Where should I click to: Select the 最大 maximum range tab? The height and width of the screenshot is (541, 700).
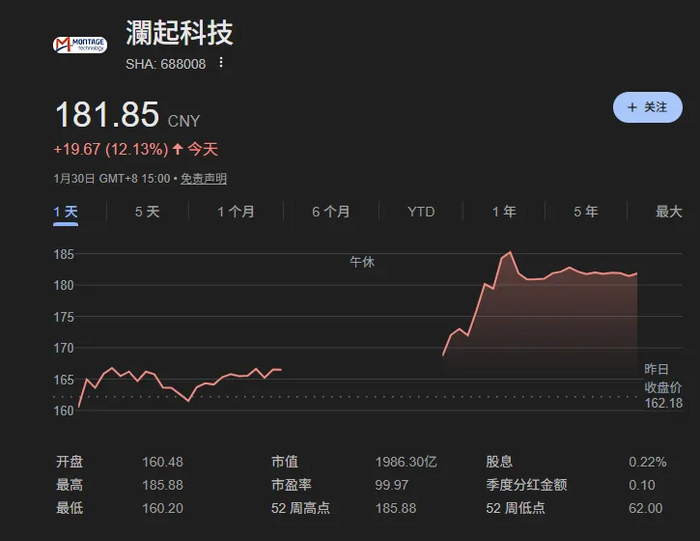pyautogui.click(x=669, y=212)
